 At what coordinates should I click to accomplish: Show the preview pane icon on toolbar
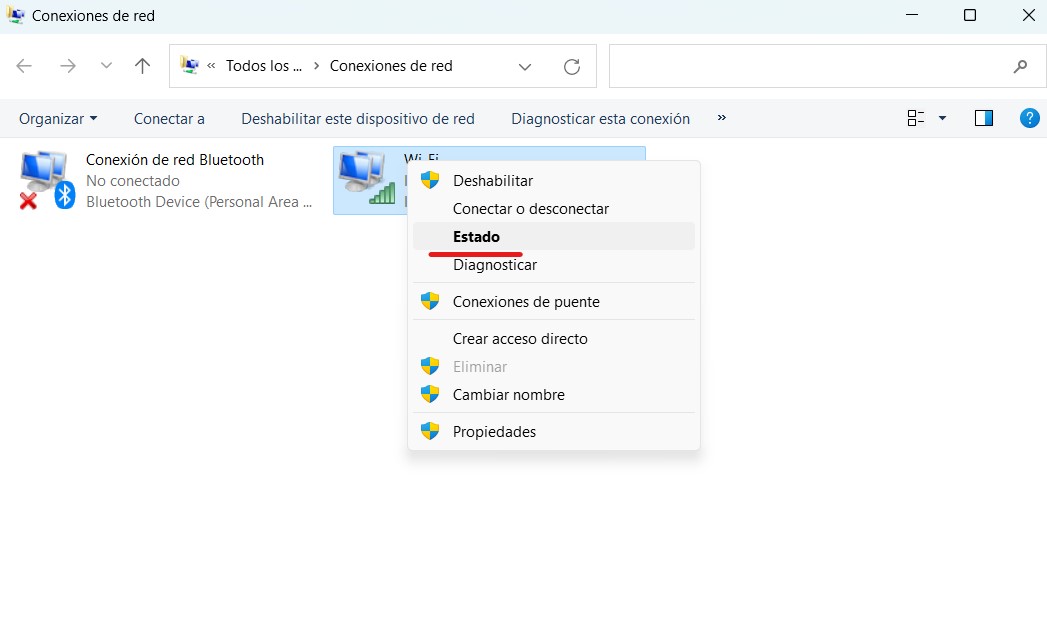click(x=983, y=117)
